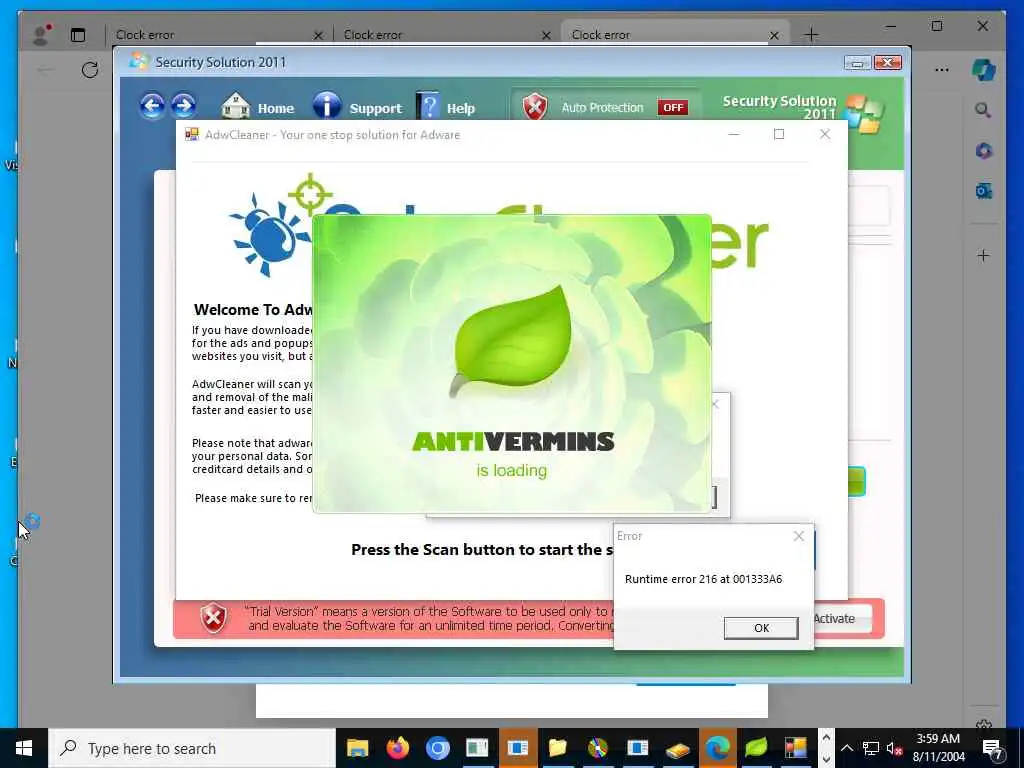1024x768 pixels.
Task: Click the red shield in trial banner
Action: click(x=214, y=618)
